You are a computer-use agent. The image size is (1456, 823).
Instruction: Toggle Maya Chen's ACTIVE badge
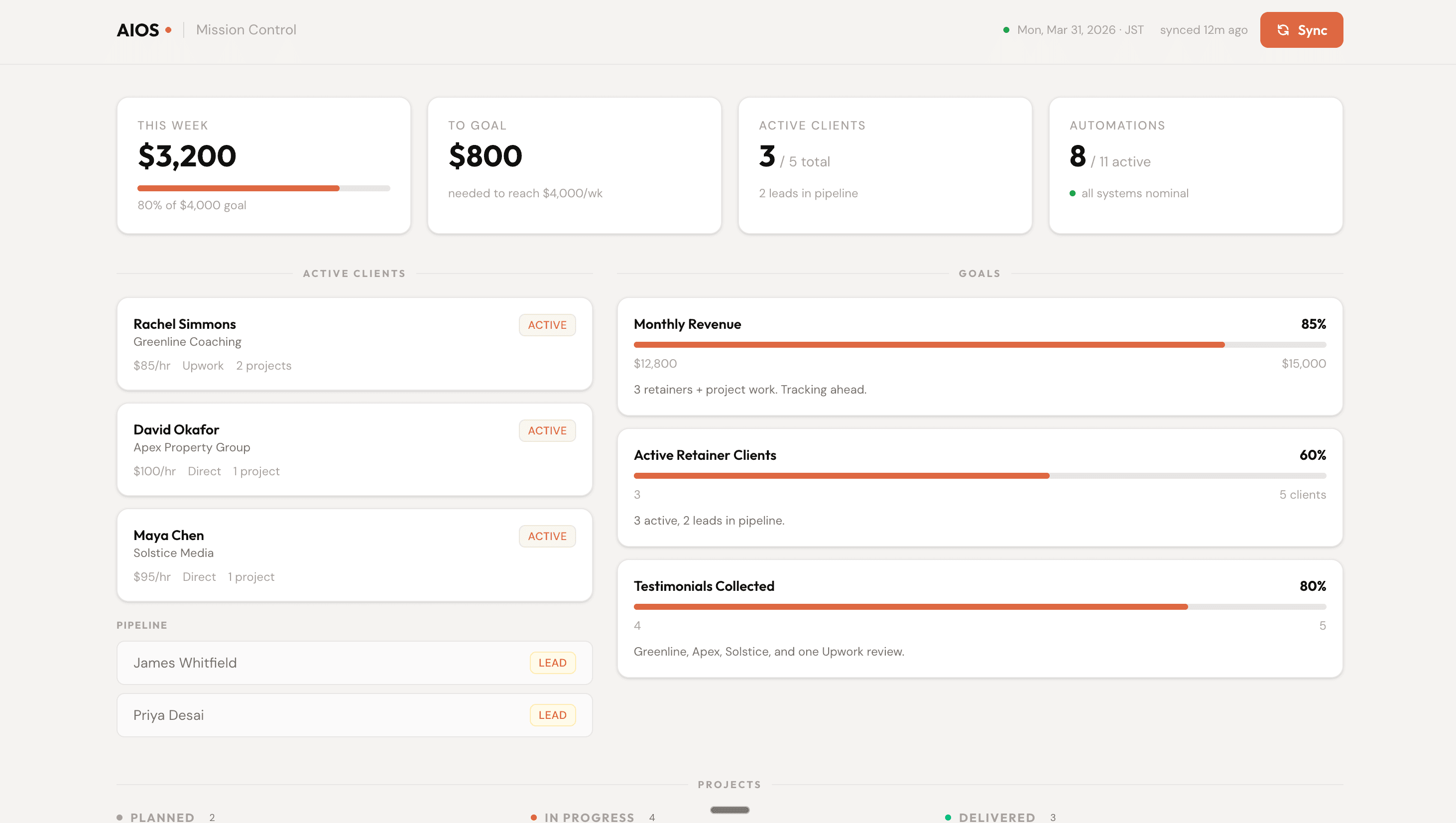click(547, 536)
